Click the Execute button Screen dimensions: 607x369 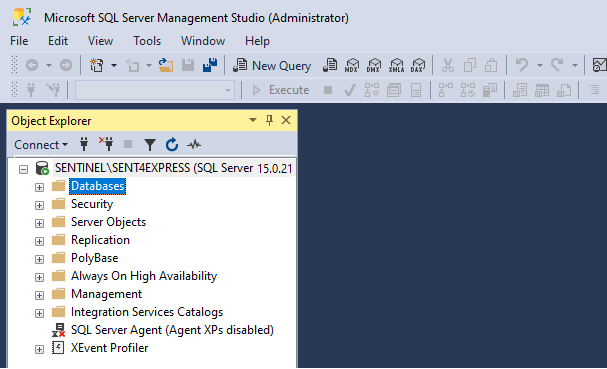(x=281, y=90)
